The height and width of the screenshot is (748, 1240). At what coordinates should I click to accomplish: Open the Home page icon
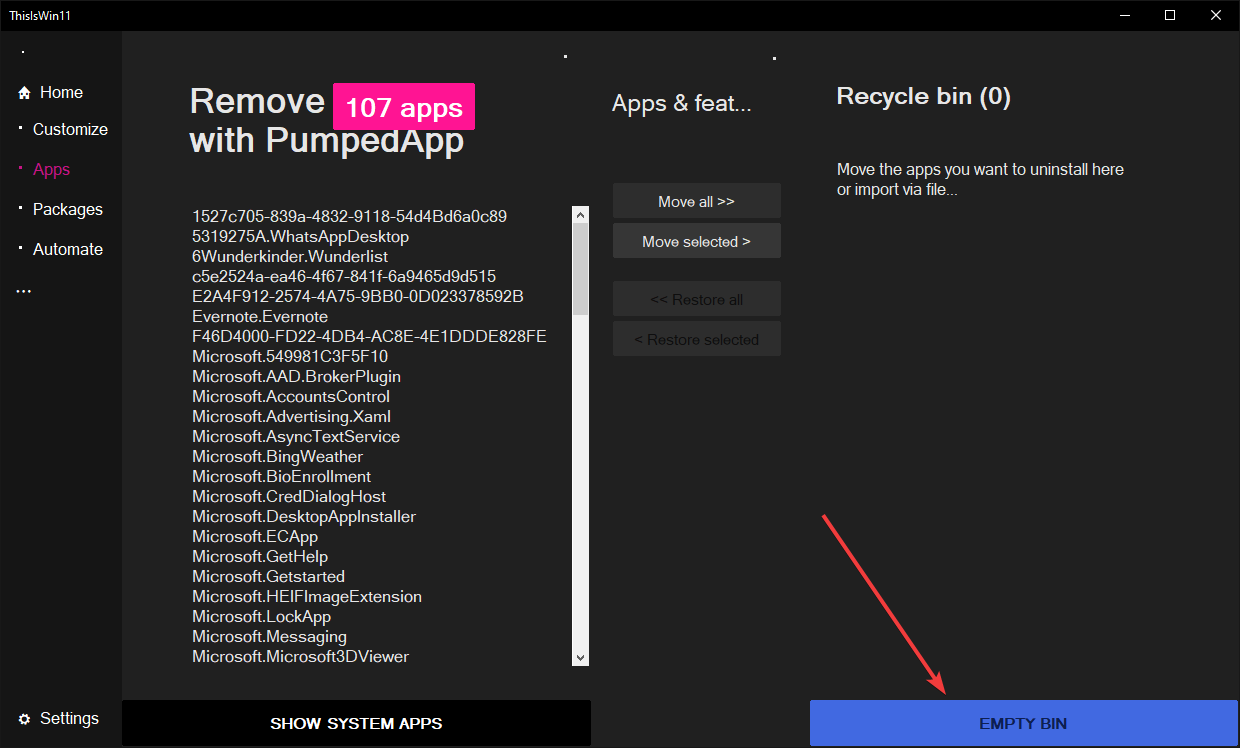25,93
